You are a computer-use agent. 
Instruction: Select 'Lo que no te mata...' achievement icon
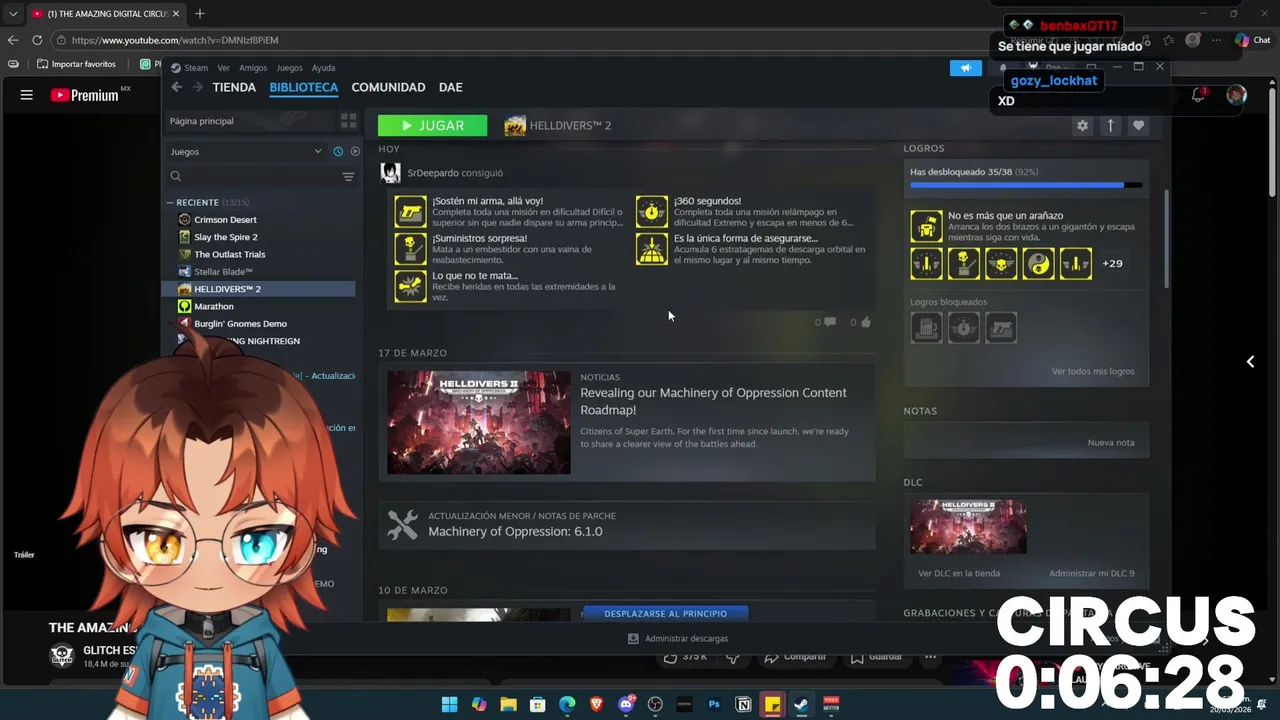click(x=410, y=286)
